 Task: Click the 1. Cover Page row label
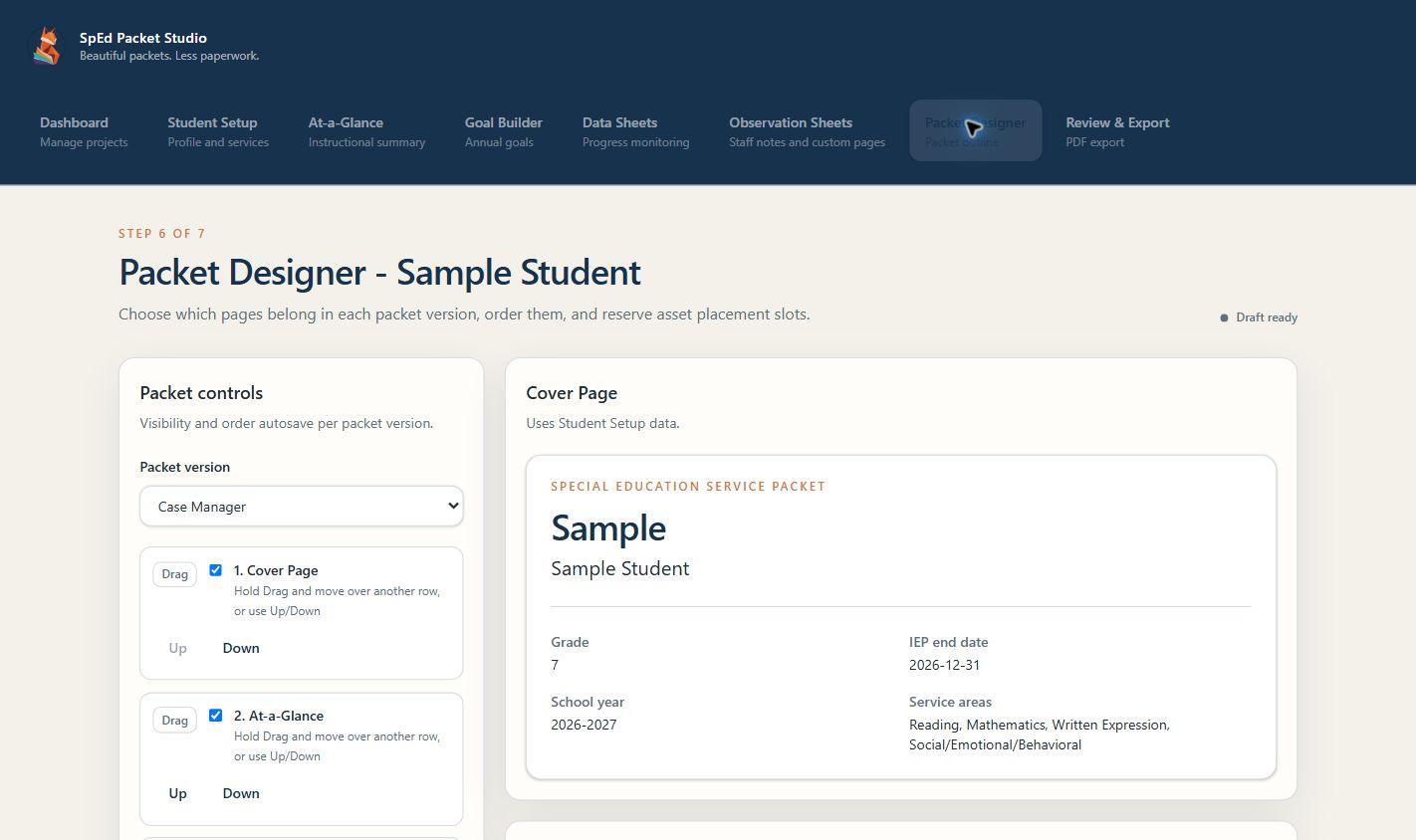pos(276,570)
